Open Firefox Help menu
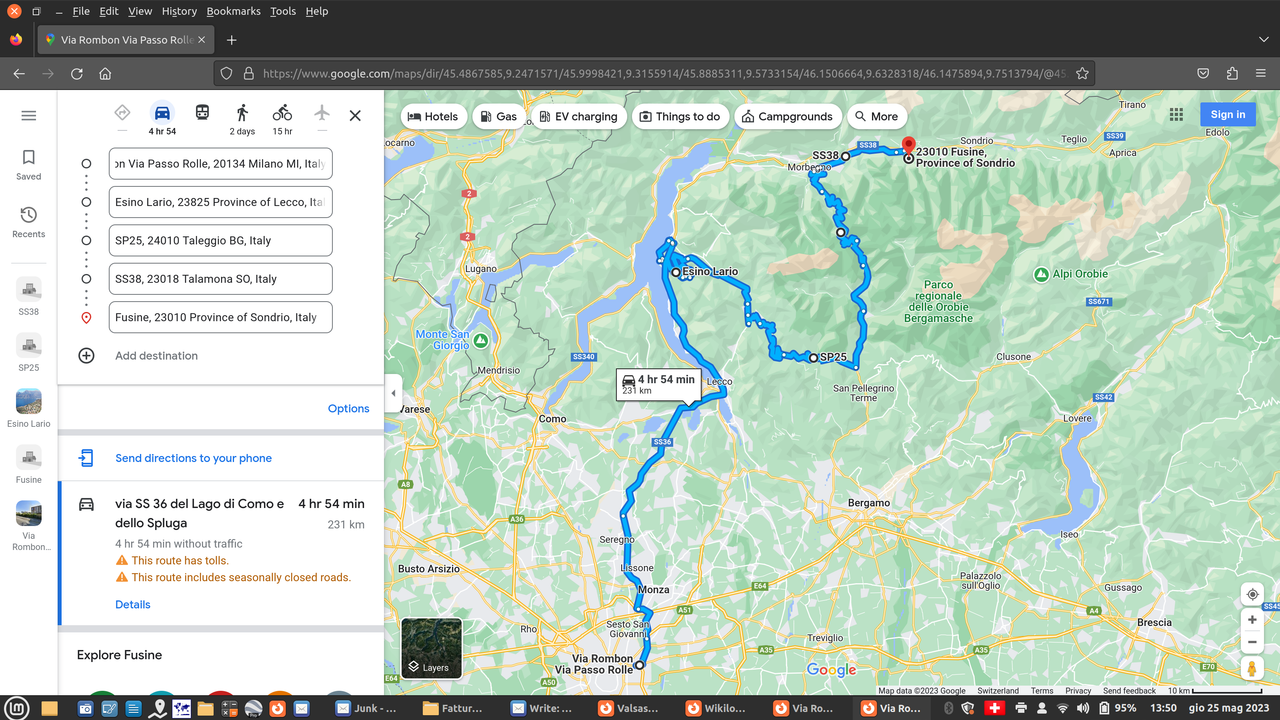Screen dimensions: 1280x720 317,11
